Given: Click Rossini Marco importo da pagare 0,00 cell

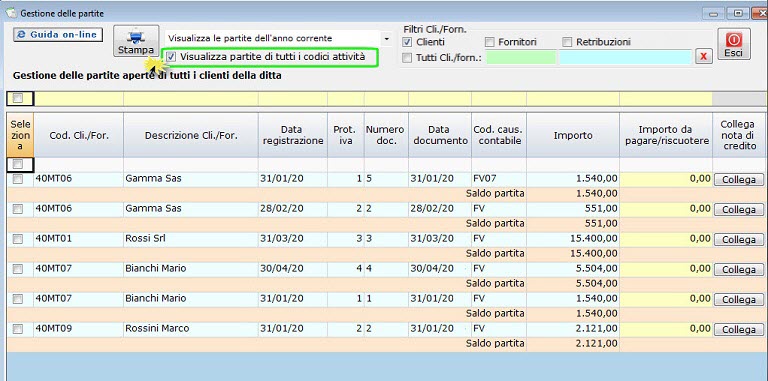Looking at the screenshot, I should (666, 329).
